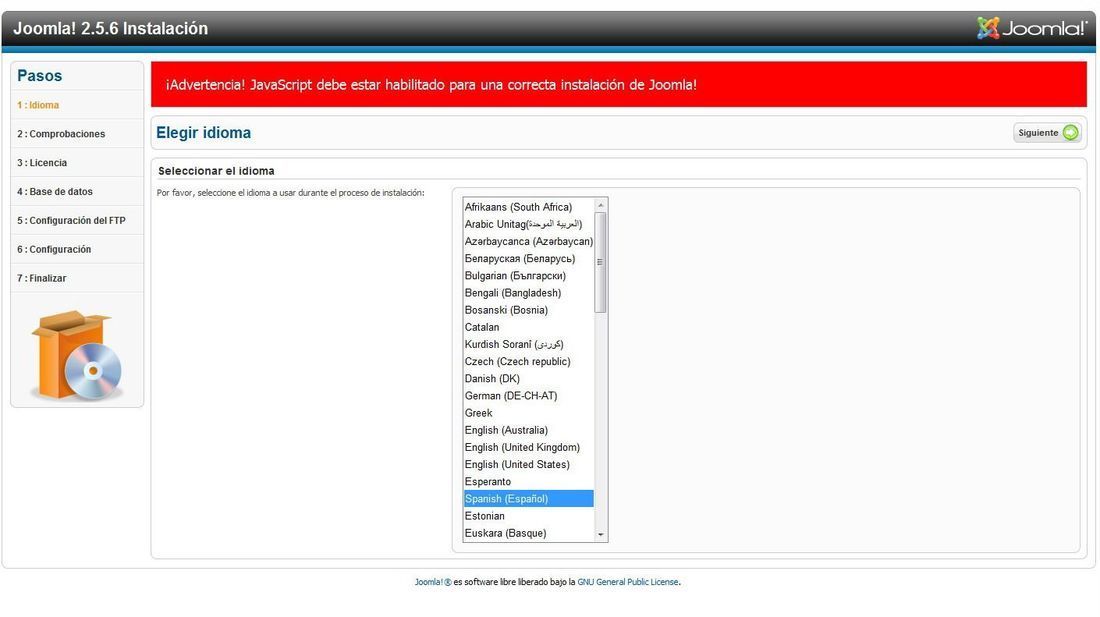Select Kurdish Soranî language
Image resolution: width=1100 pixels, height=617 pixels.
pos(529,344)
